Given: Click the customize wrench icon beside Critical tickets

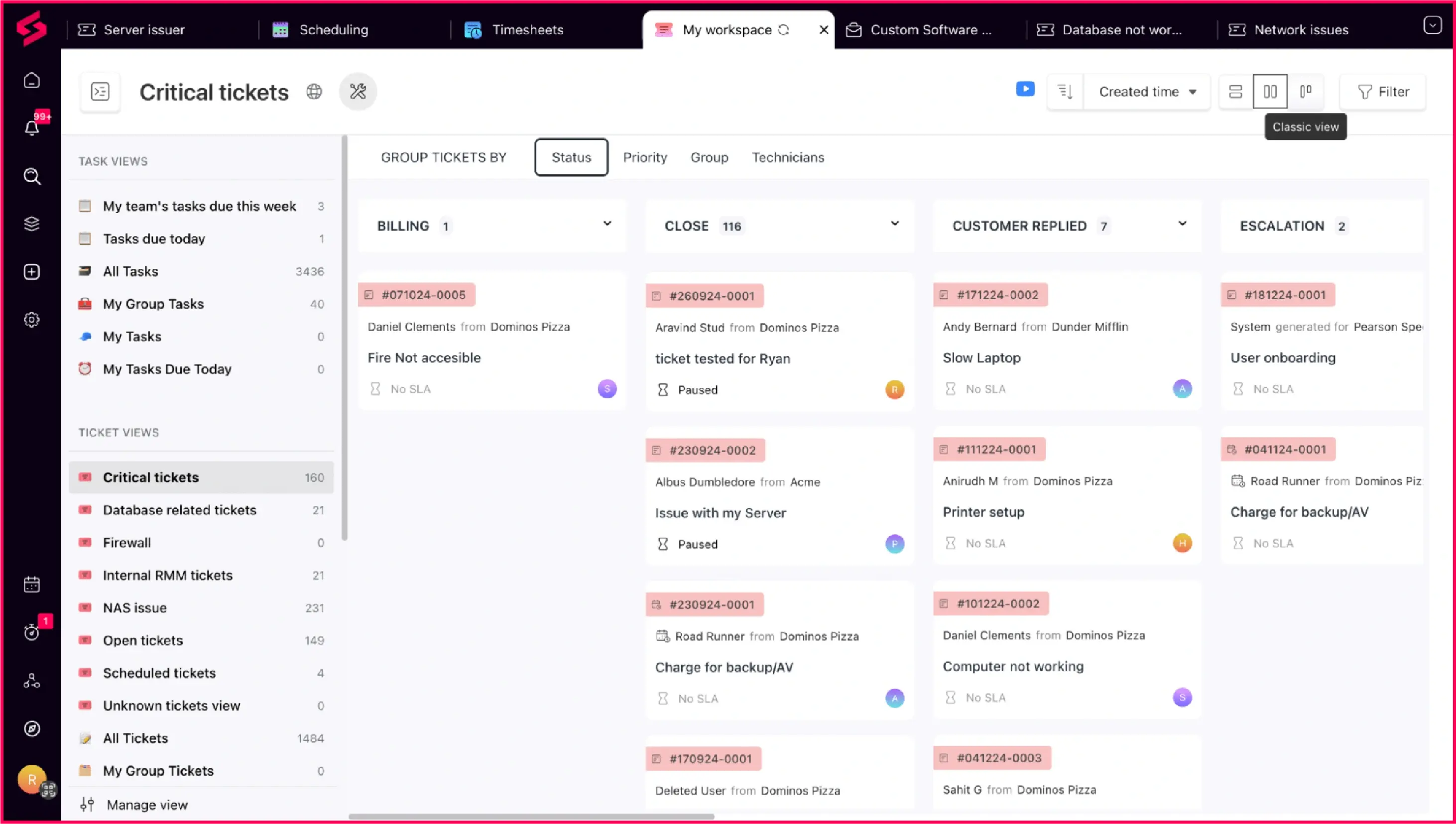Looking at the screenshot, I should point(358,91).
